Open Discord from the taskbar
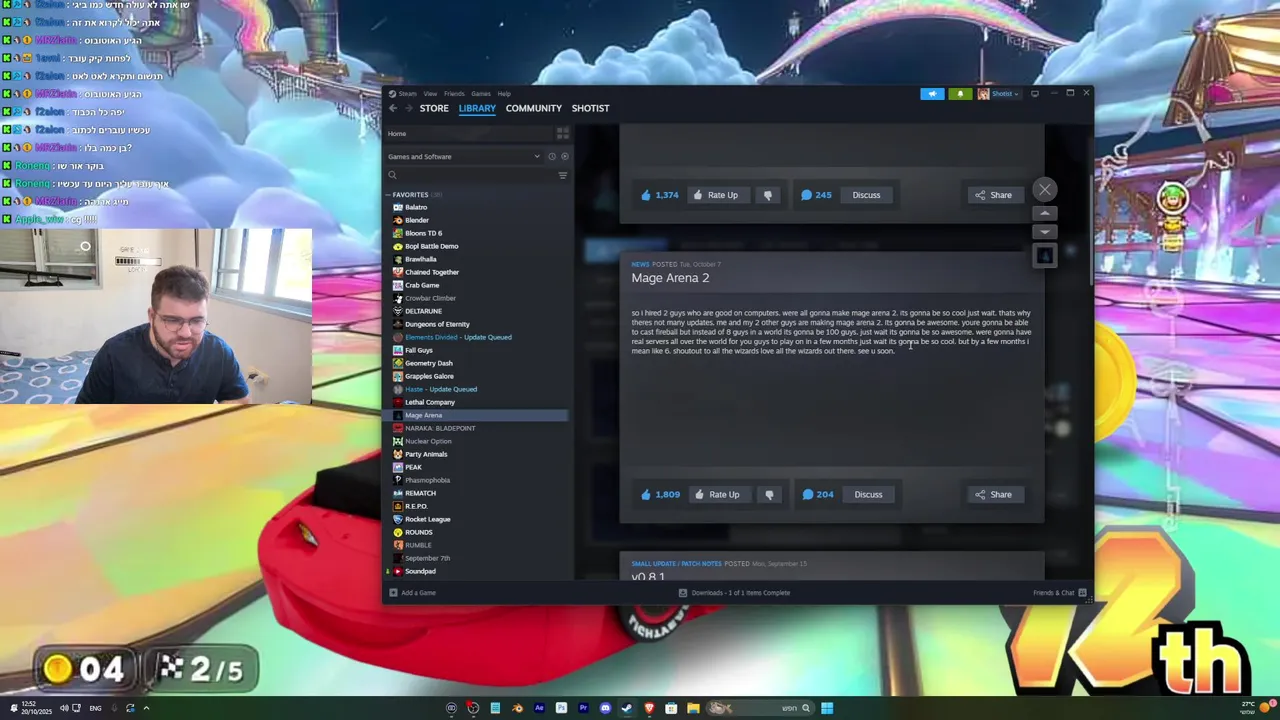This screenshot has height=720, width=1280. [605, 708]
